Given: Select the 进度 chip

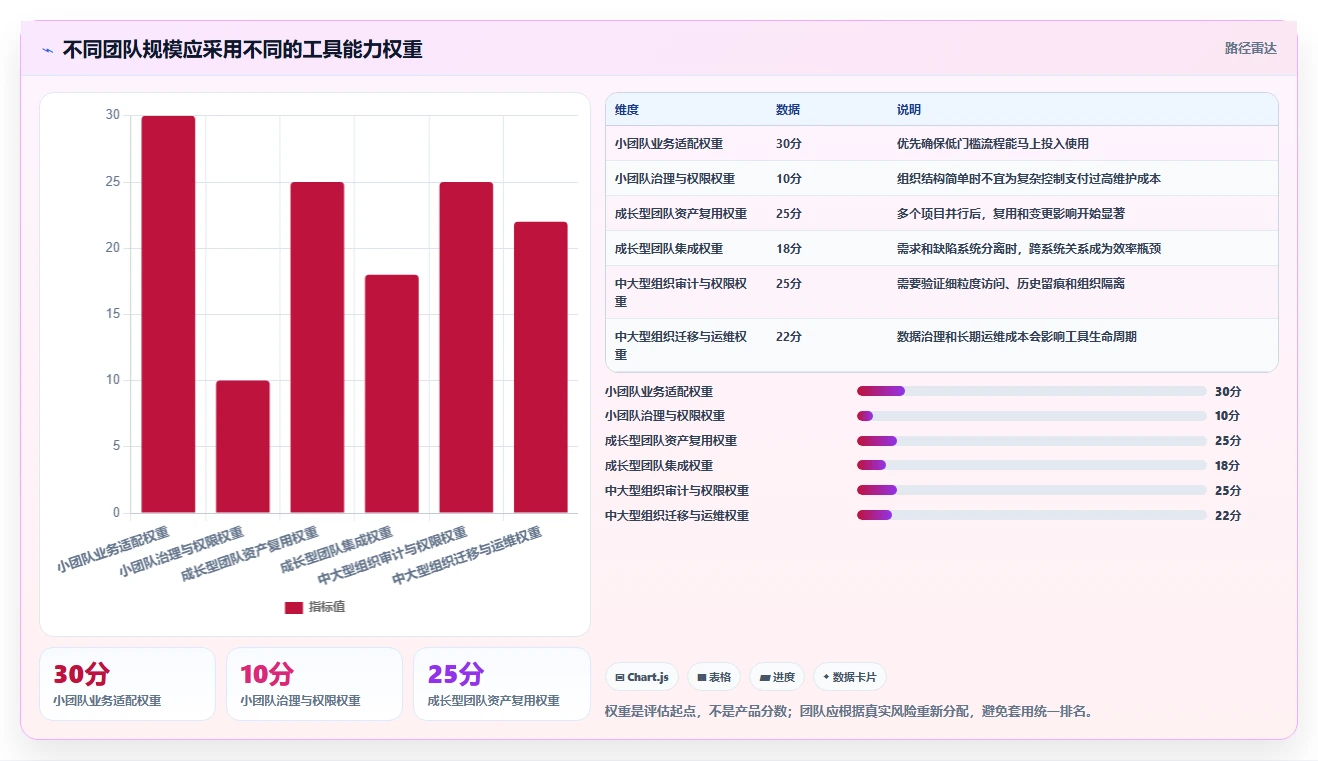Looking at the screenshot, I should point(777,677).
